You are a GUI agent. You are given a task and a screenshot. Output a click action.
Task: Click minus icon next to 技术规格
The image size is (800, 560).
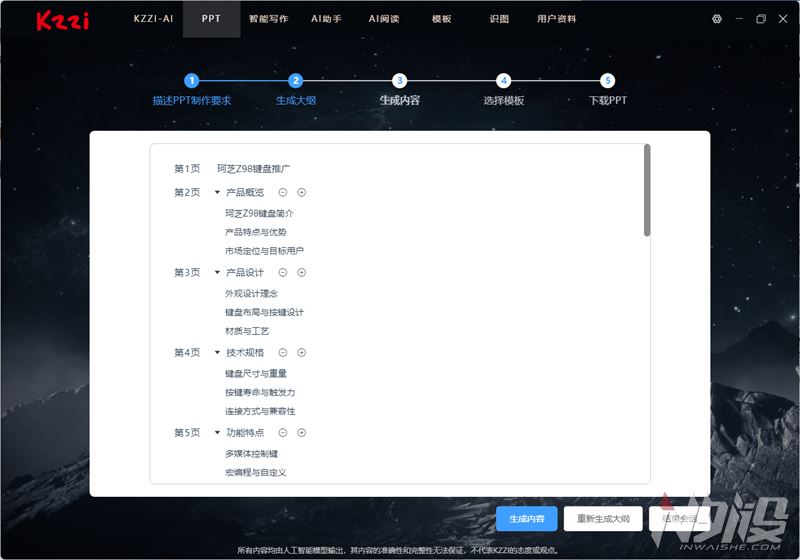(283, 352)
